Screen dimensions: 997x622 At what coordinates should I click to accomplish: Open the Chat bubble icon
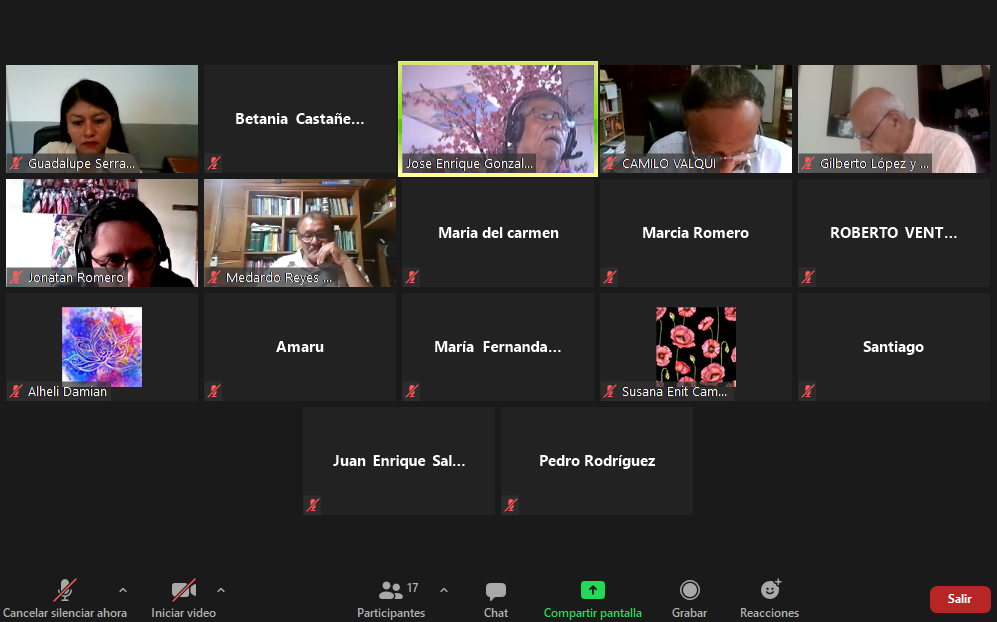[x=496, y=590]
